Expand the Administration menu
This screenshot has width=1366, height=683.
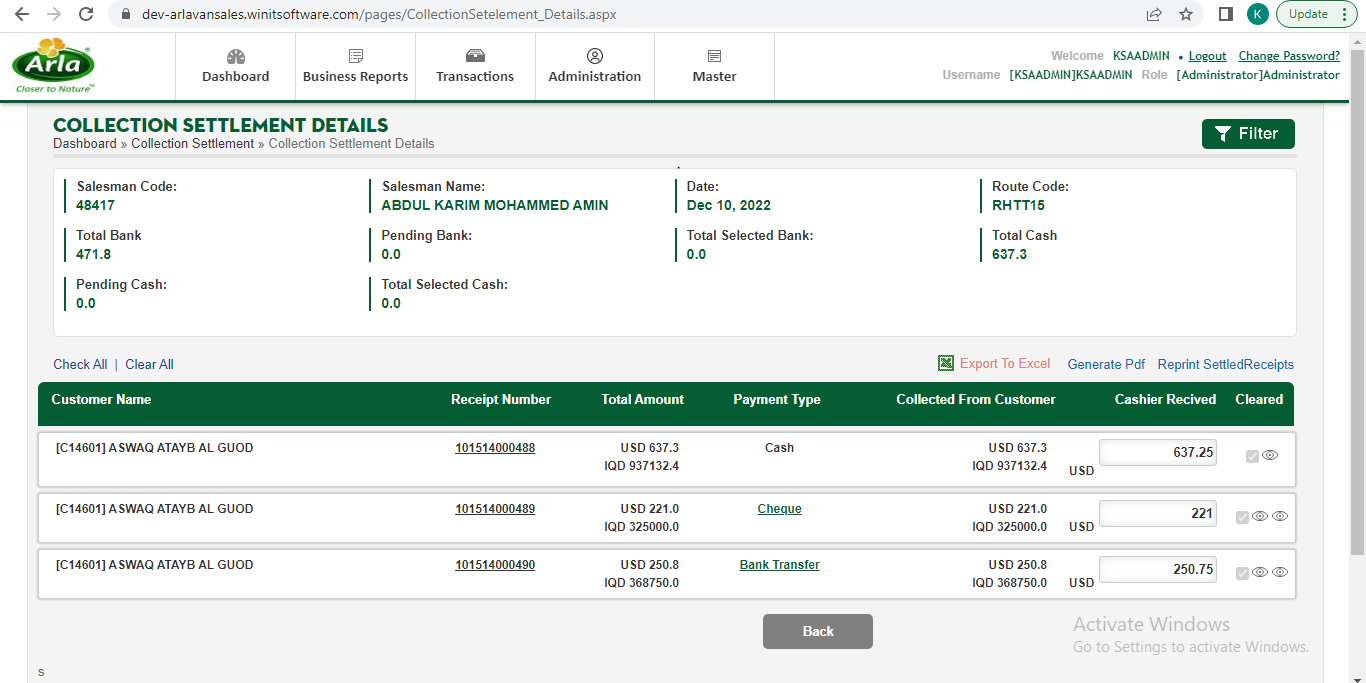(x=594, y=67)
